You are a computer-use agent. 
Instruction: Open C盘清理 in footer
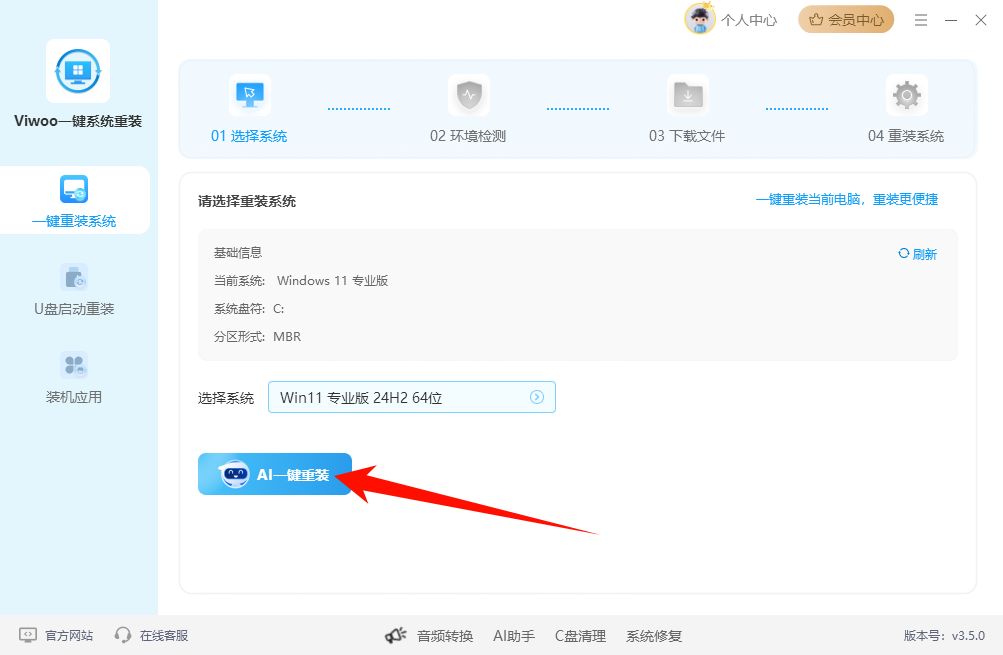pos(580,636)
